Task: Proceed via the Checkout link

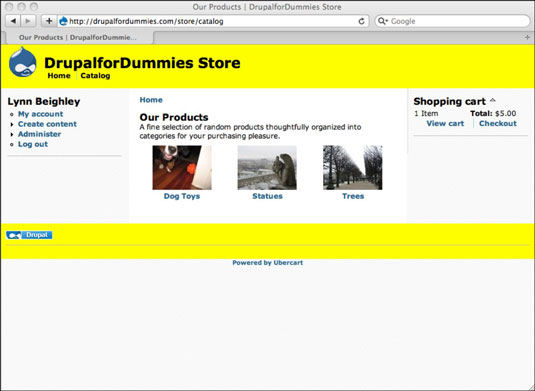Action: coord(498,124)
